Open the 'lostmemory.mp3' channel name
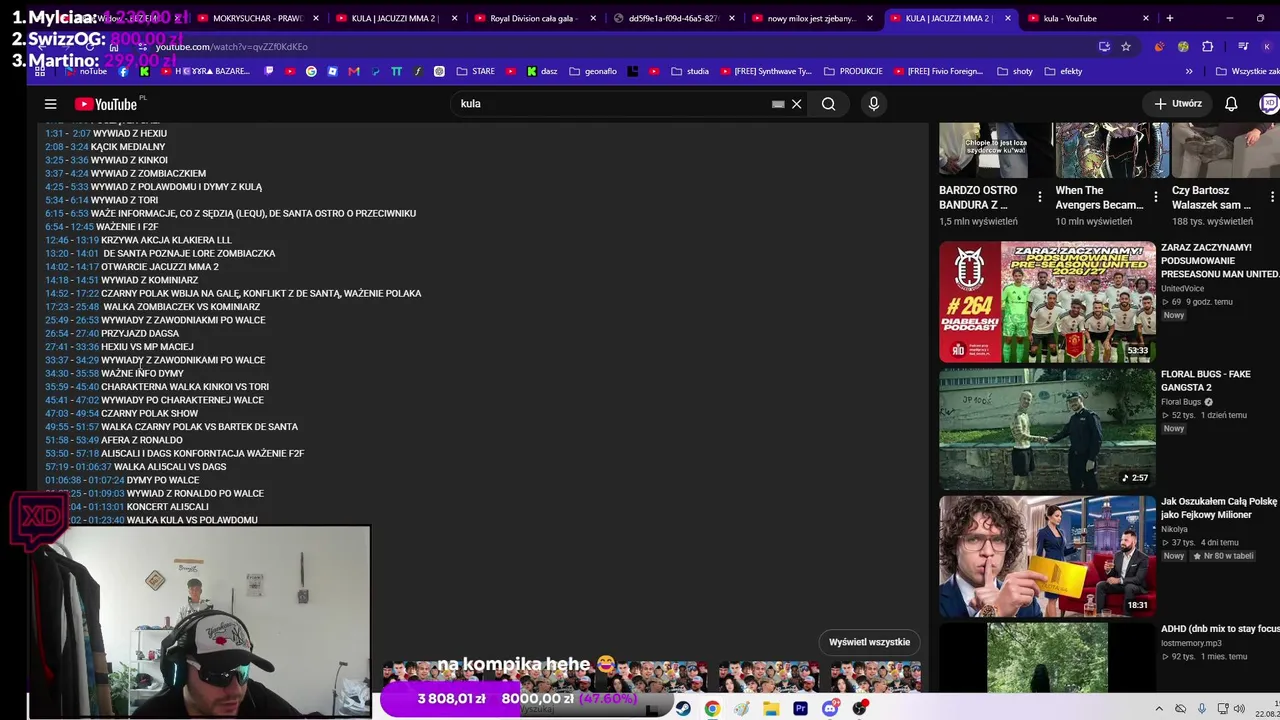This screenshot has height=720, width=1280. pos(1191,643)
